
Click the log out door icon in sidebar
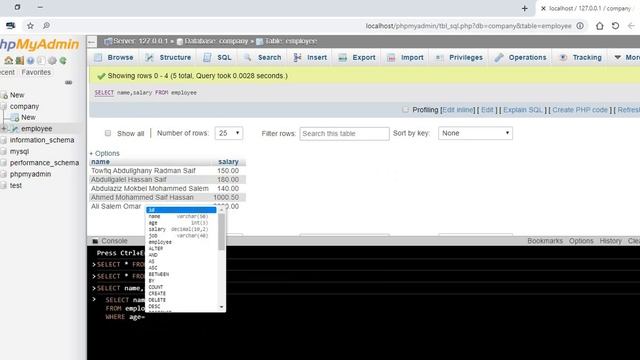pos(20,60)
